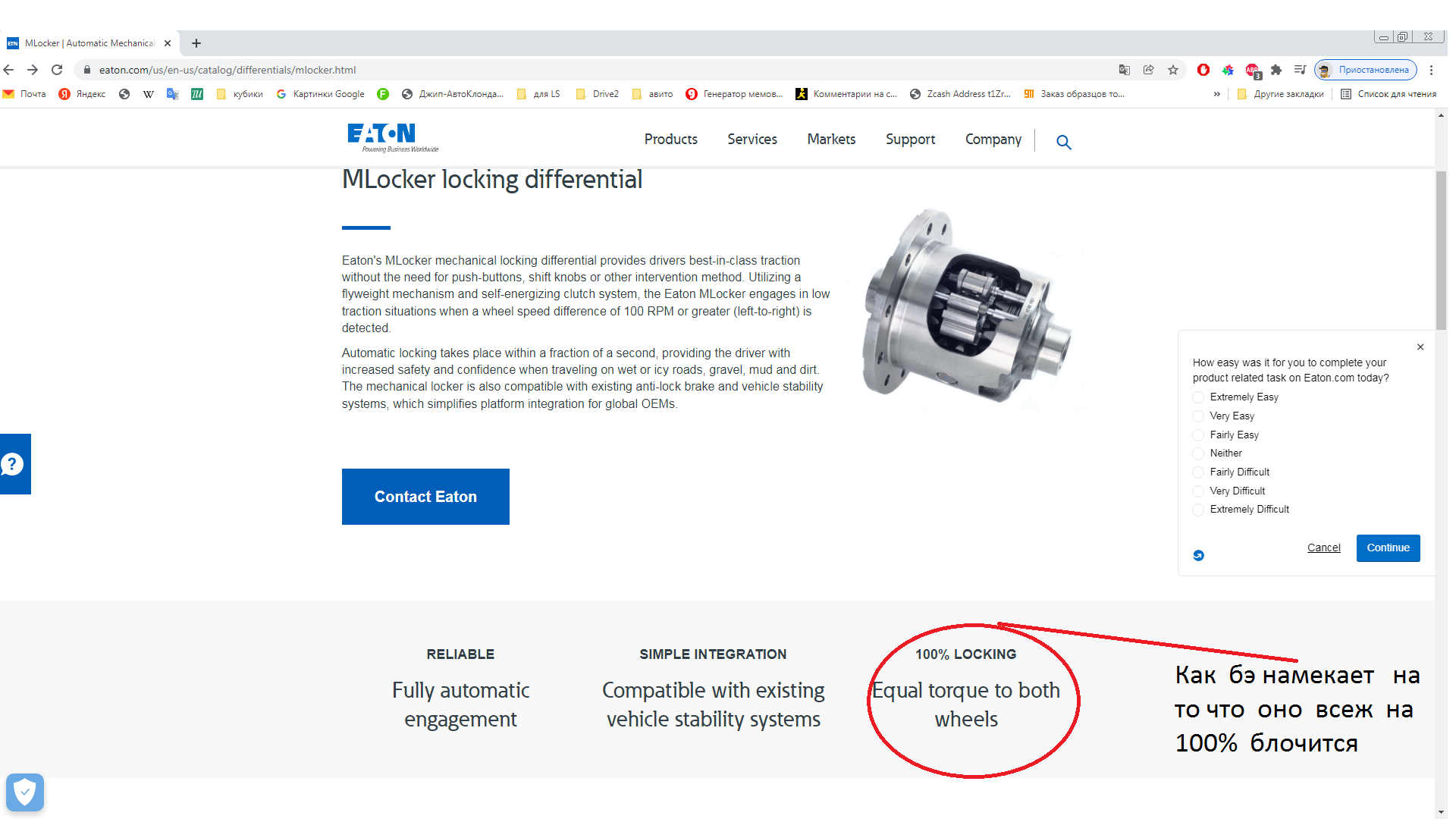Open the Wikipedia W bookmark
This screenshot has height=819, width=1456.
coord(149,94)
